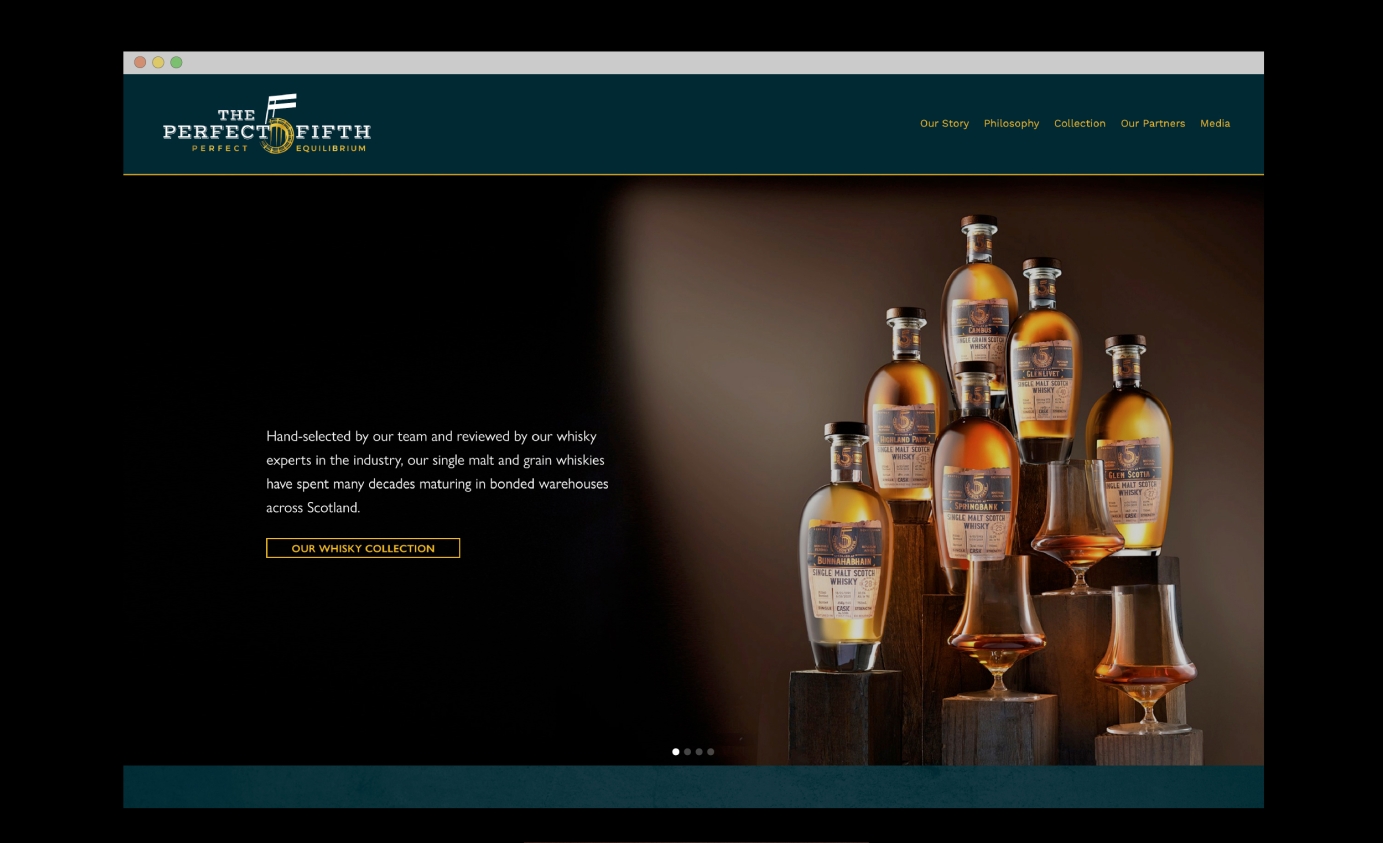Close the window with the red button
This screenshot has height=843, width=1383.
(x=140, y=63)
